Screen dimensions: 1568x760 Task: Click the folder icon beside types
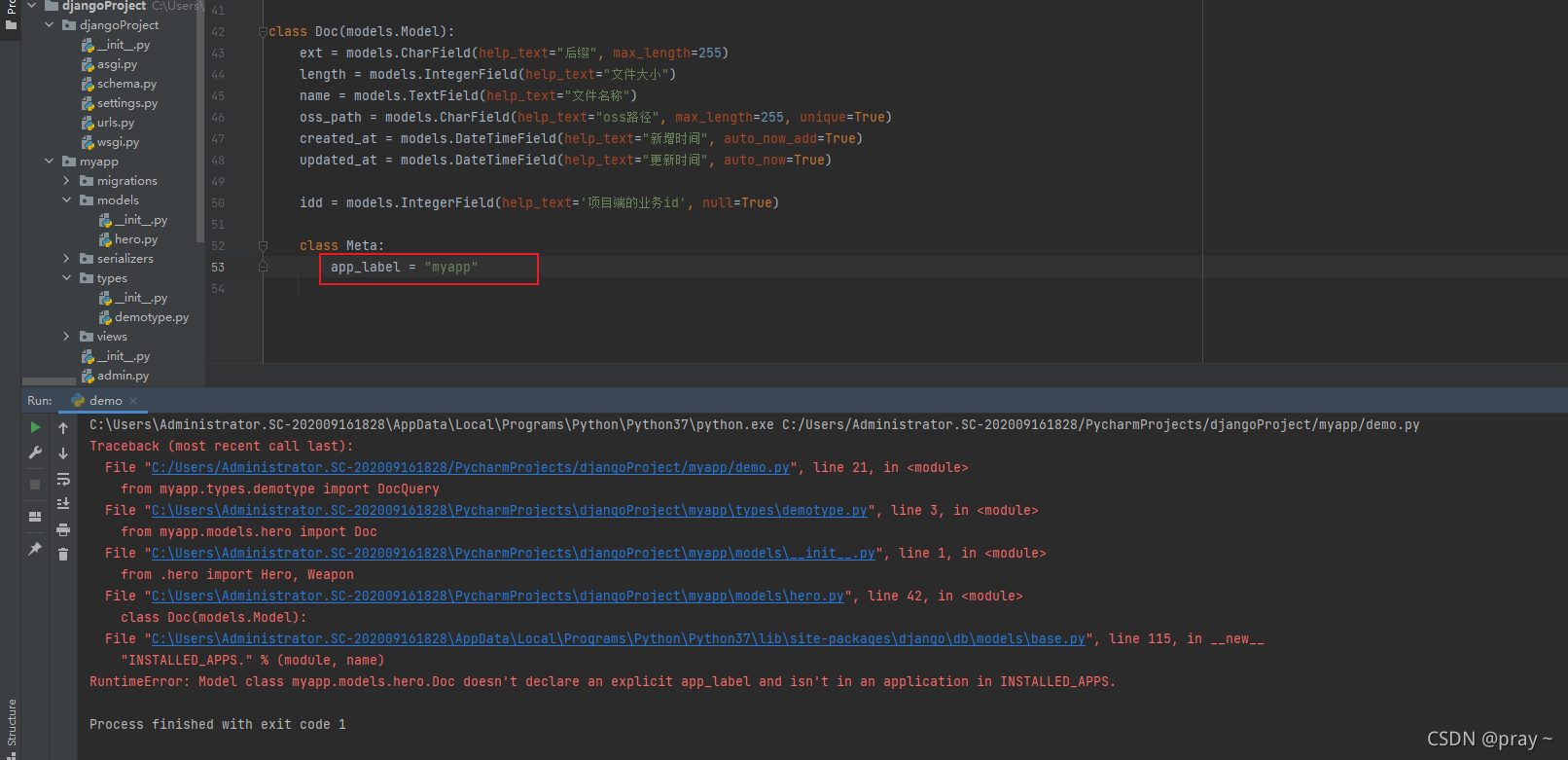click(87, 278)
